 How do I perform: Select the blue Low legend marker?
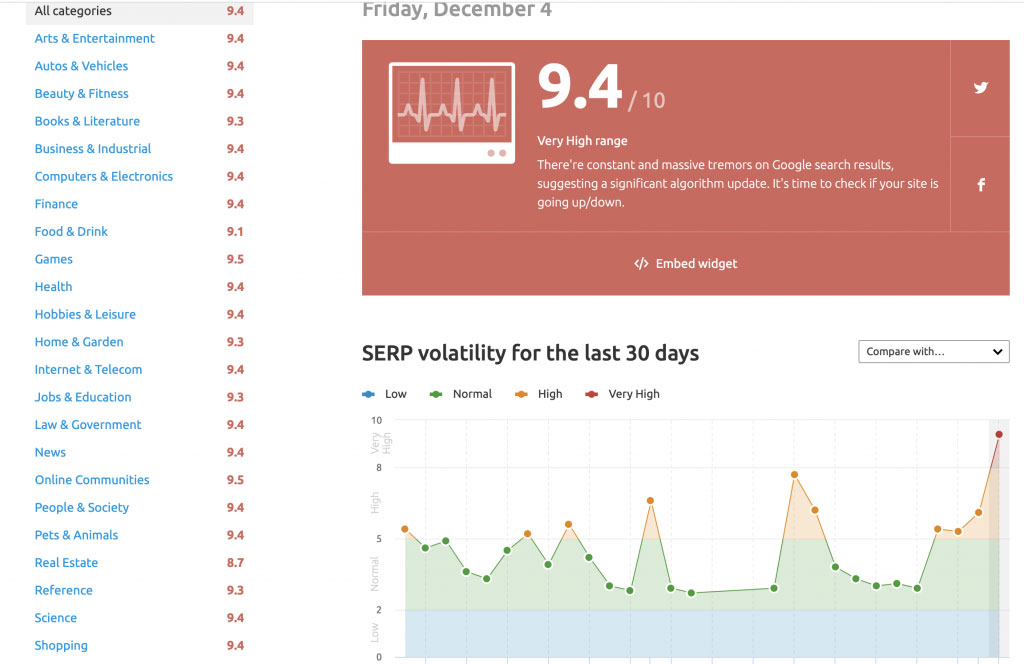tap(368, 394)
